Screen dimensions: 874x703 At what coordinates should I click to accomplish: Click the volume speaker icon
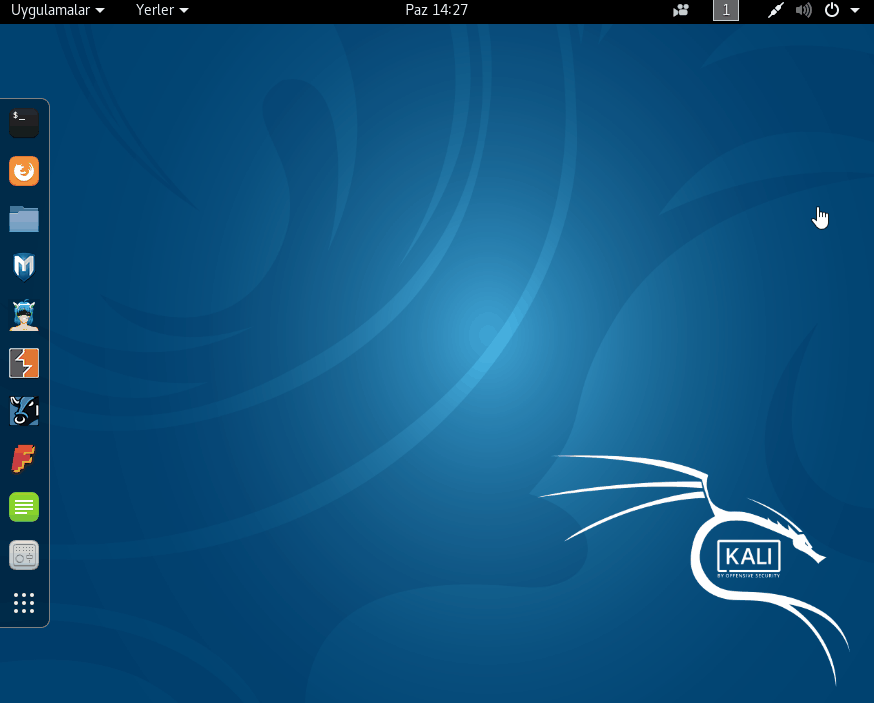pos(803,10)
